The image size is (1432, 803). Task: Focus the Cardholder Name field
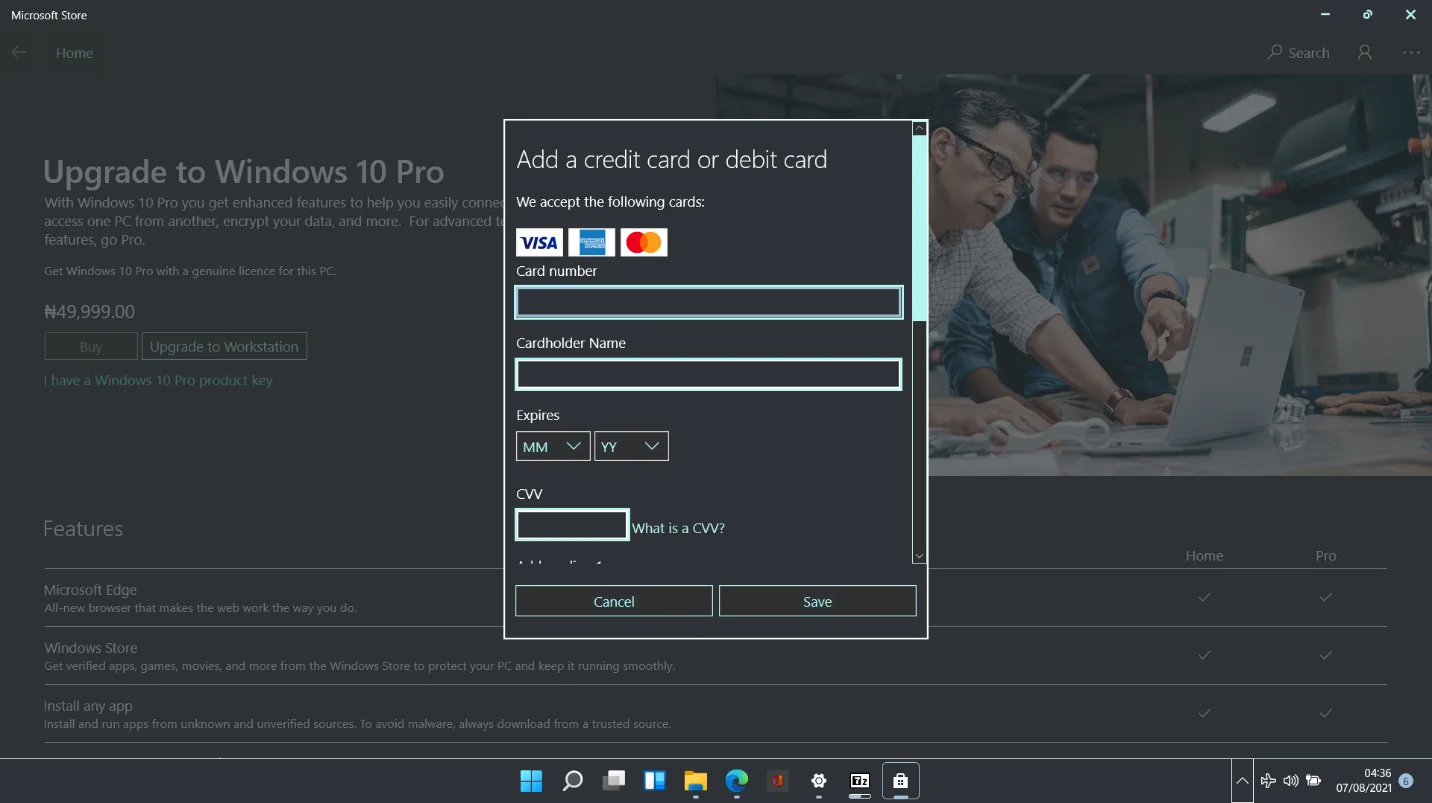pos(709,374)
